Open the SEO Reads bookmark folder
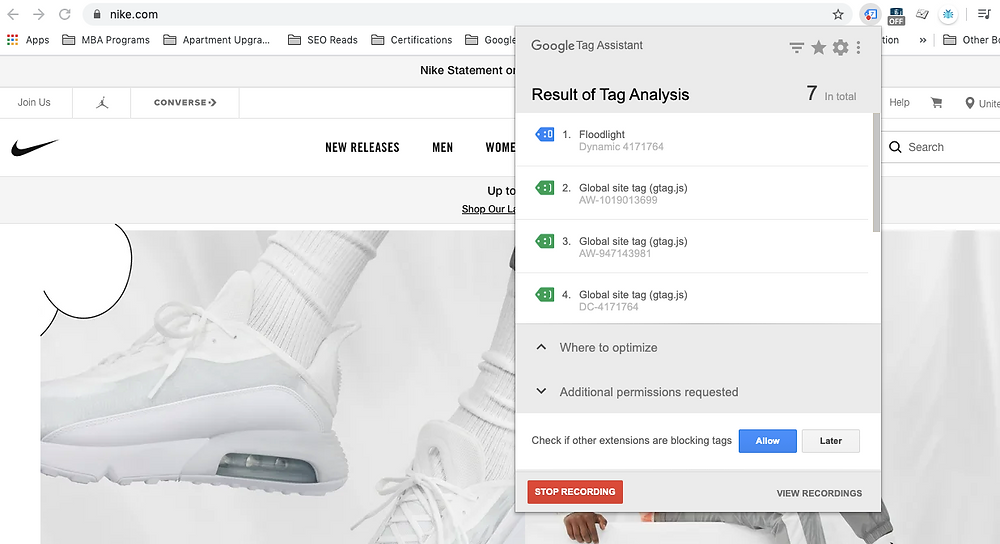The width and height of the screenshot is (1000, 544). tap(323, 40)
